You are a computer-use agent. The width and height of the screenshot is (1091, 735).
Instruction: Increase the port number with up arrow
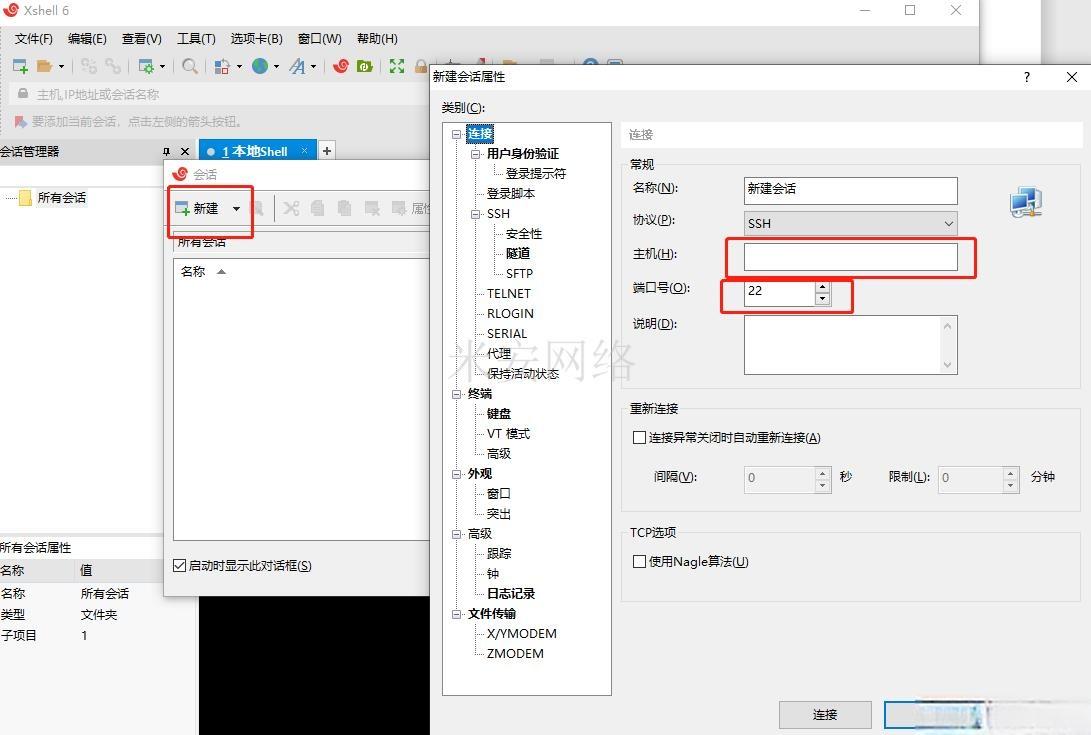[x=822, y=286]
